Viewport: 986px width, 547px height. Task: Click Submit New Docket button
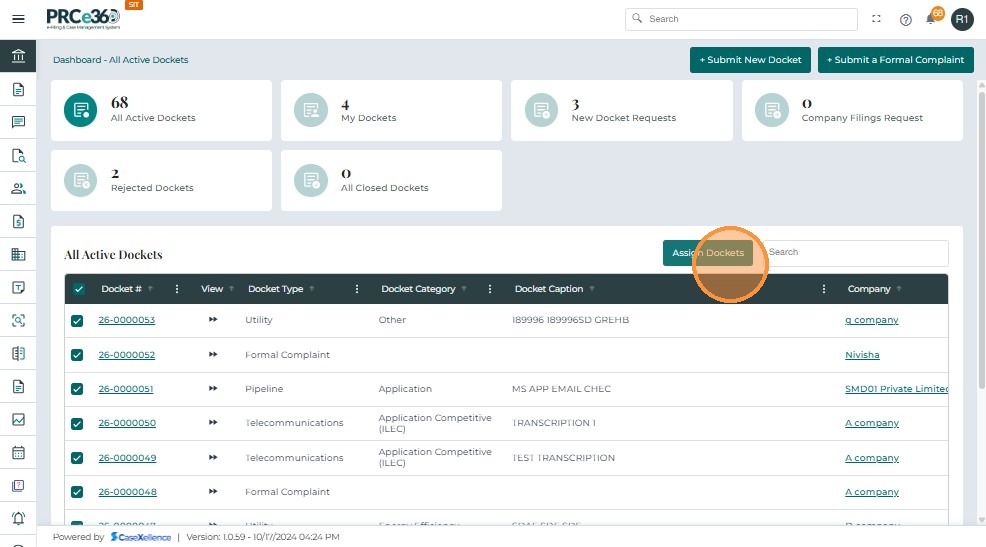coord(750,60)
